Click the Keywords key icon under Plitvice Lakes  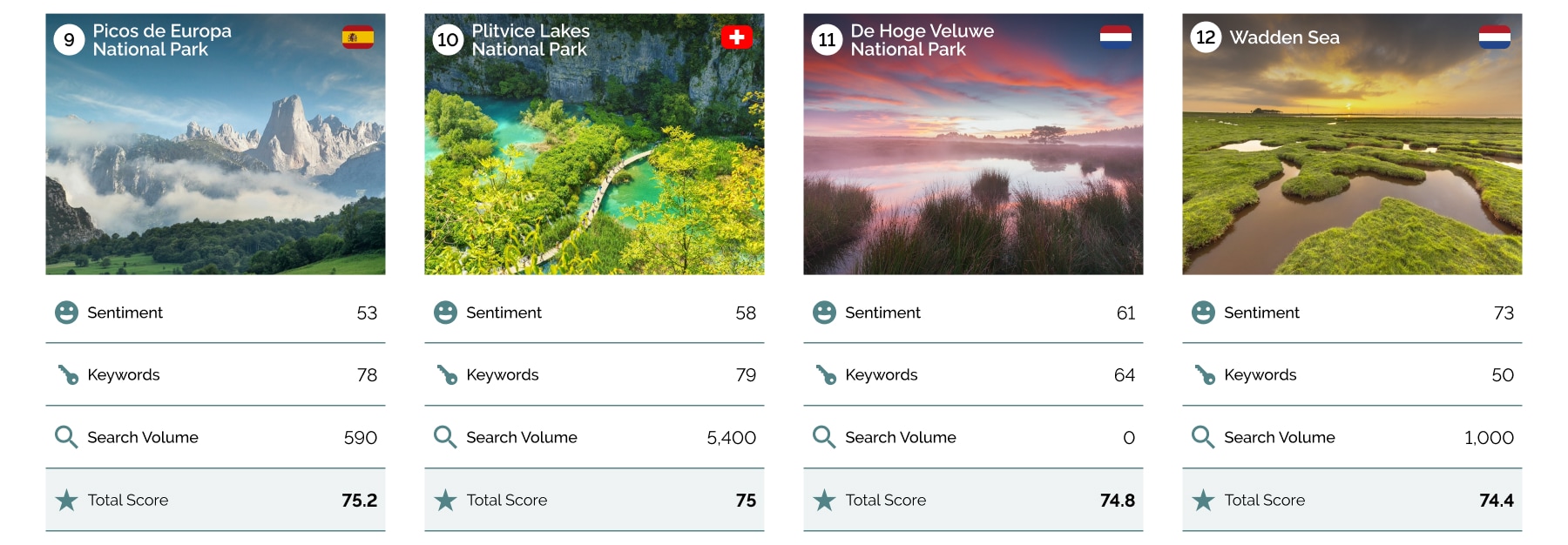click(446, 375)
